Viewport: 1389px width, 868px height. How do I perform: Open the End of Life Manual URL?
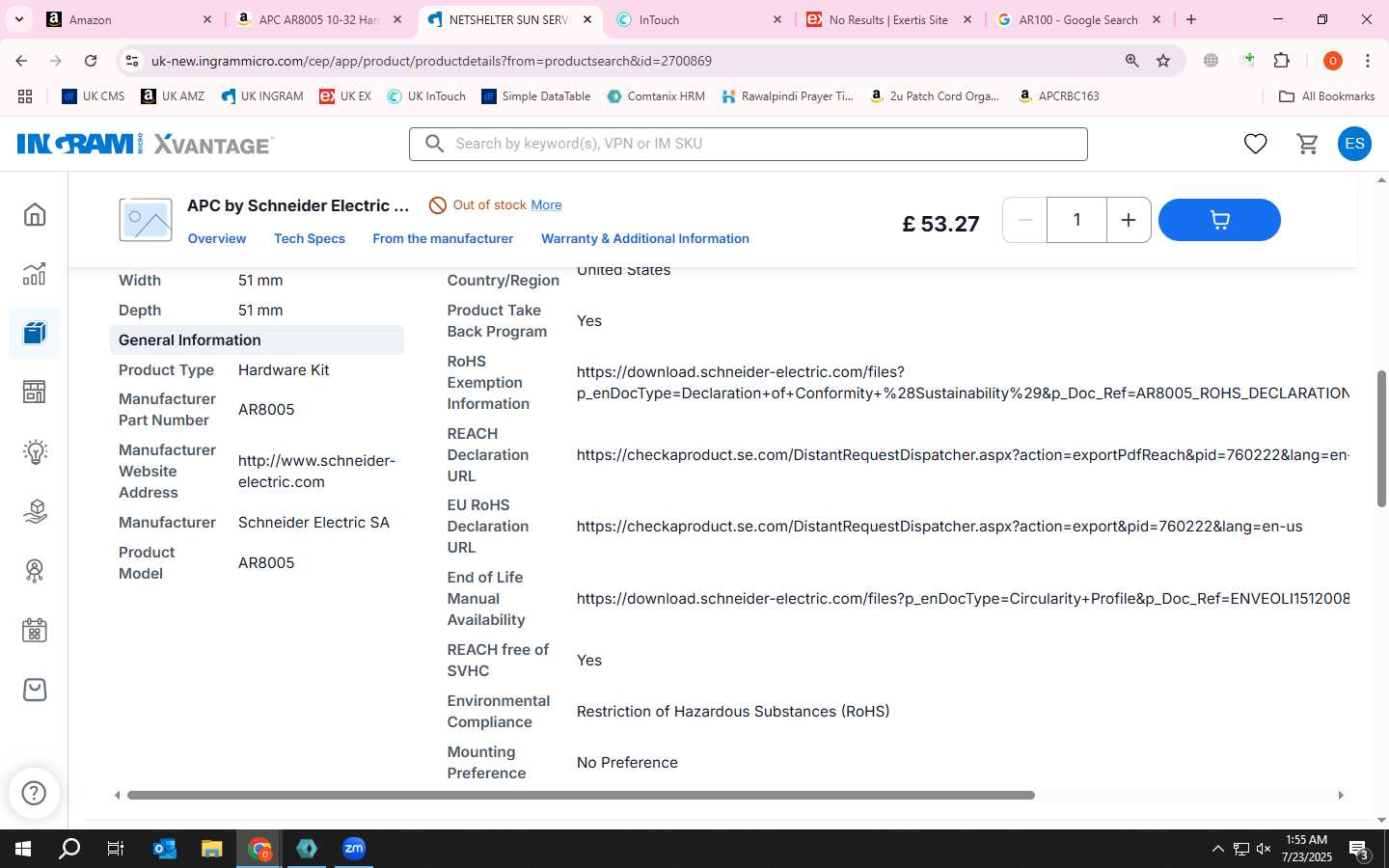point(963,599)
